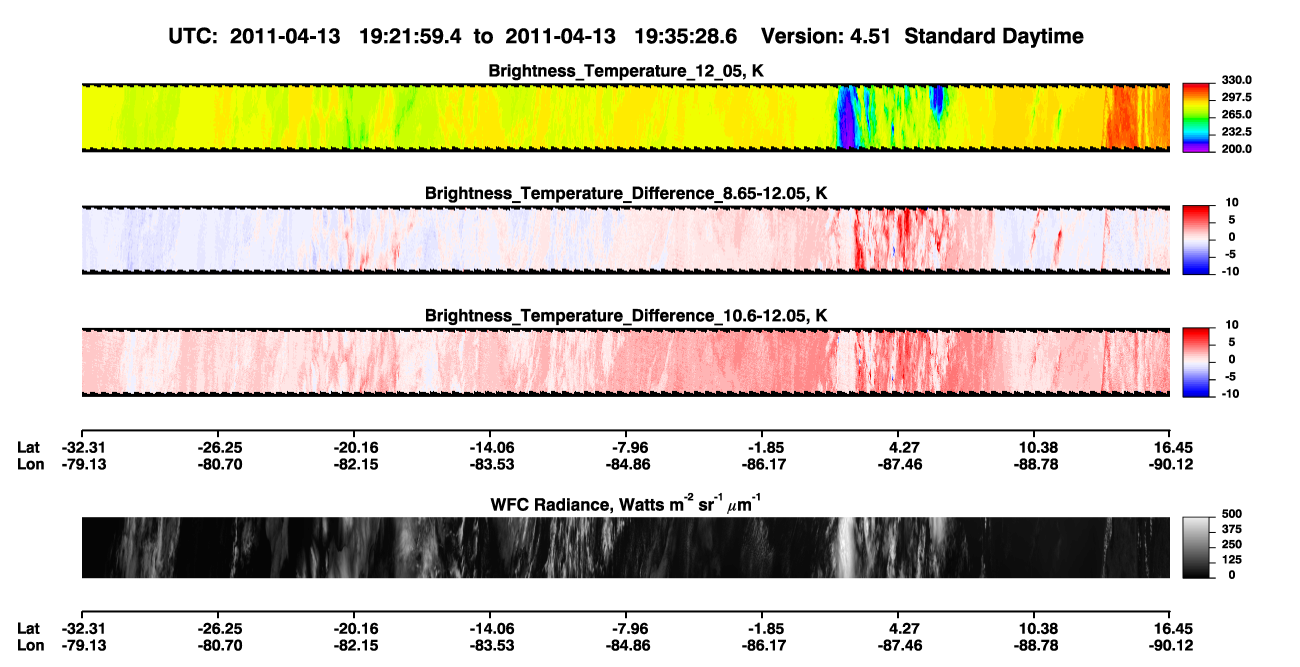This screenshot has height=667, width=1300.
Task: Click latitude -32.31 on axis above WFC Radiance
Action: pos(82,448)
